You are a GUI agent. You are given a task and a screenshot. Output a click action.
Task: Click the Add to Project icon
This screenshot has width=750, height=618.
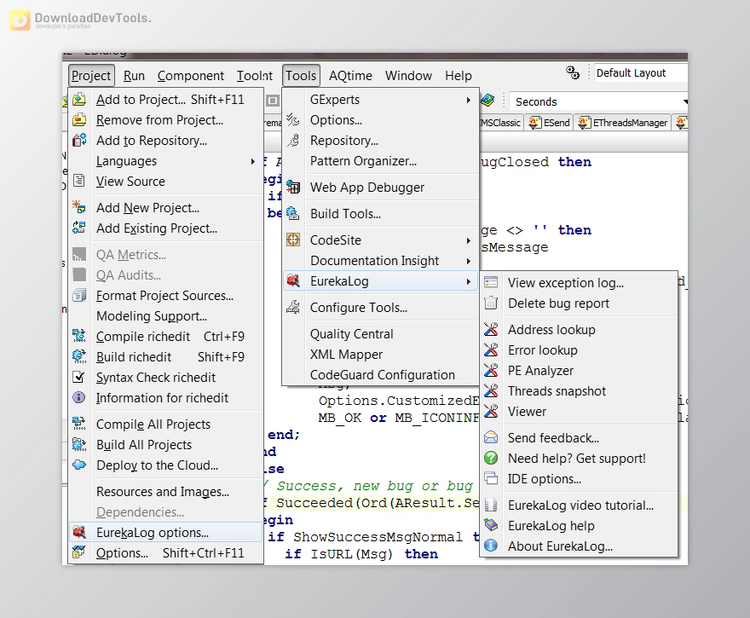pos(79,99)
